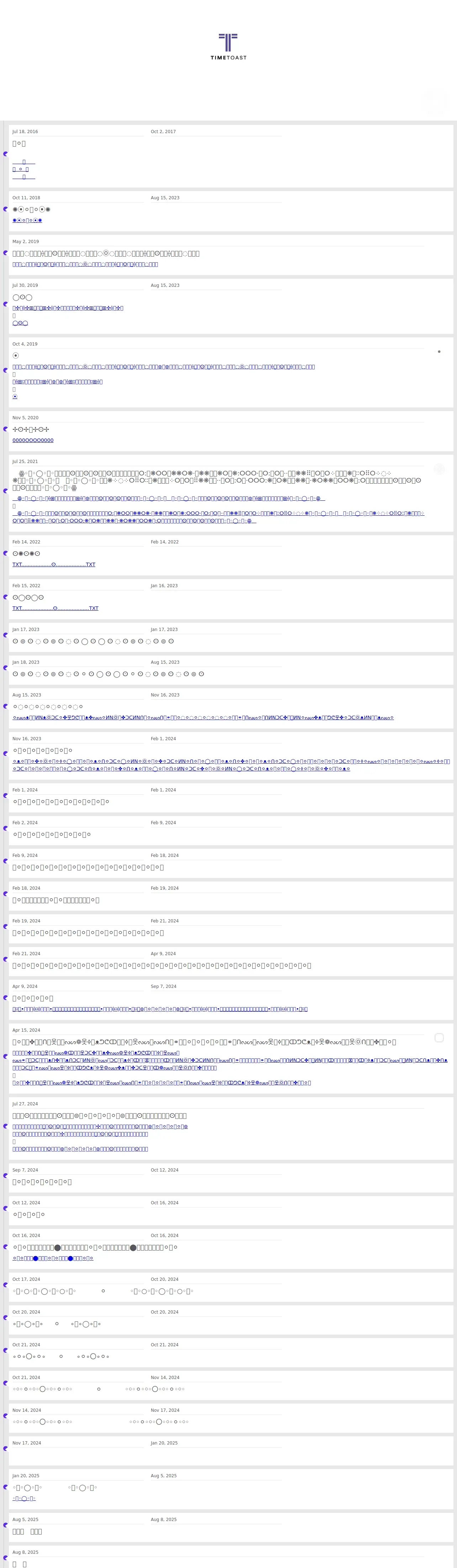Screen dimensions: 457x1568
Task: Open the 00000000000 link in Nov 5, 2020 entry
Action: (x=33, y=440)
